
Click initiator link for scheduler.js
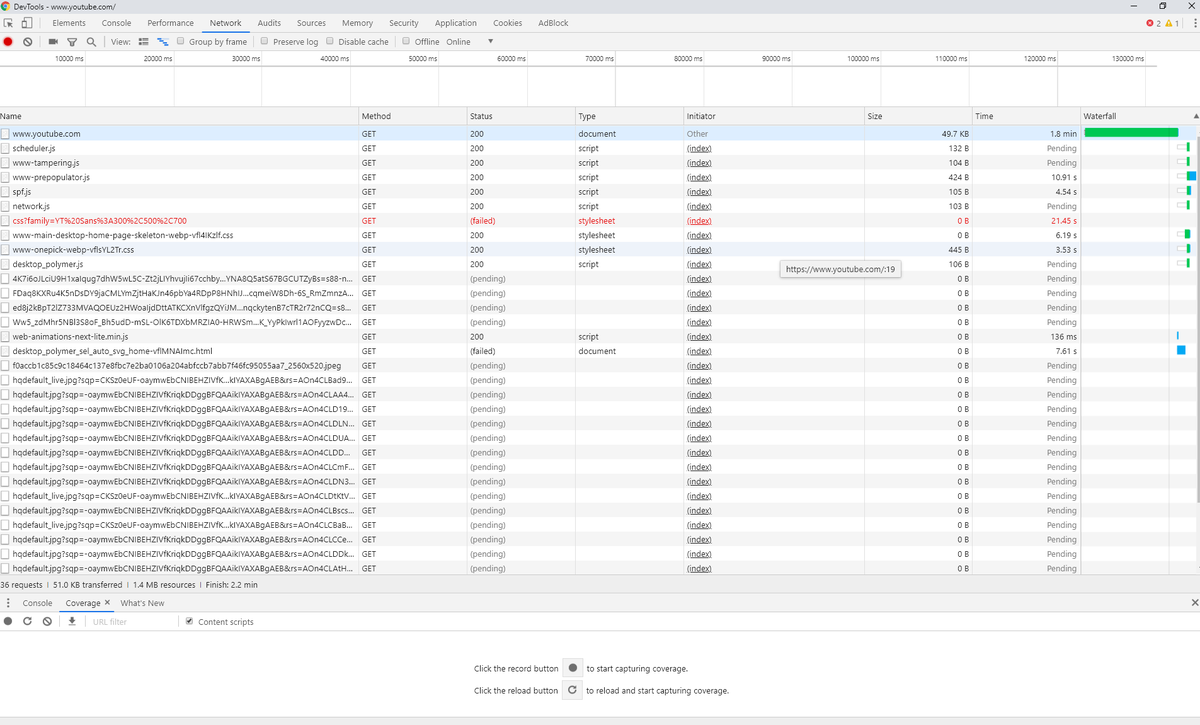coord(699,148)
